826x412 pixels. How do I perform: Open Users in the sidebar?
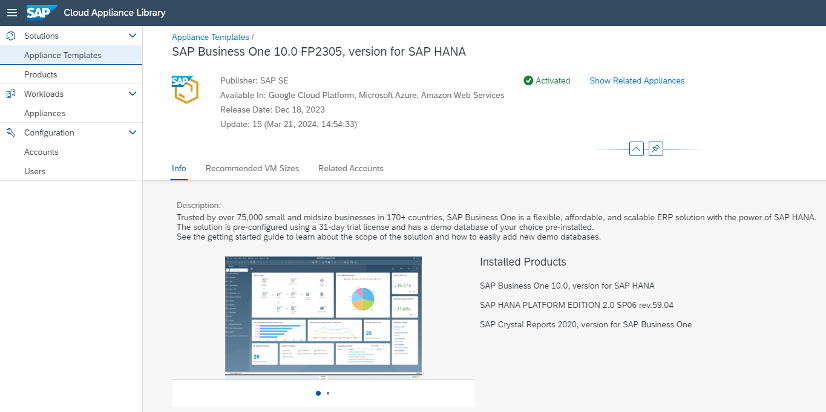(x=71, y=171)
